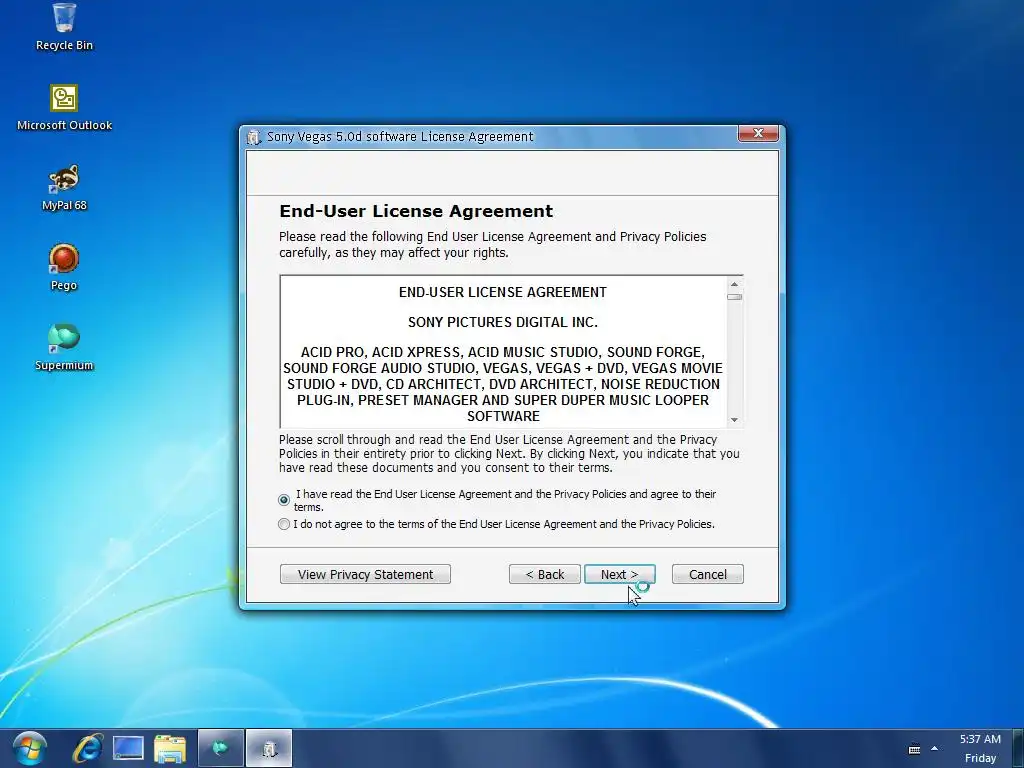
Task: Click the license text scroll down arrow
Action: (734, 420)
